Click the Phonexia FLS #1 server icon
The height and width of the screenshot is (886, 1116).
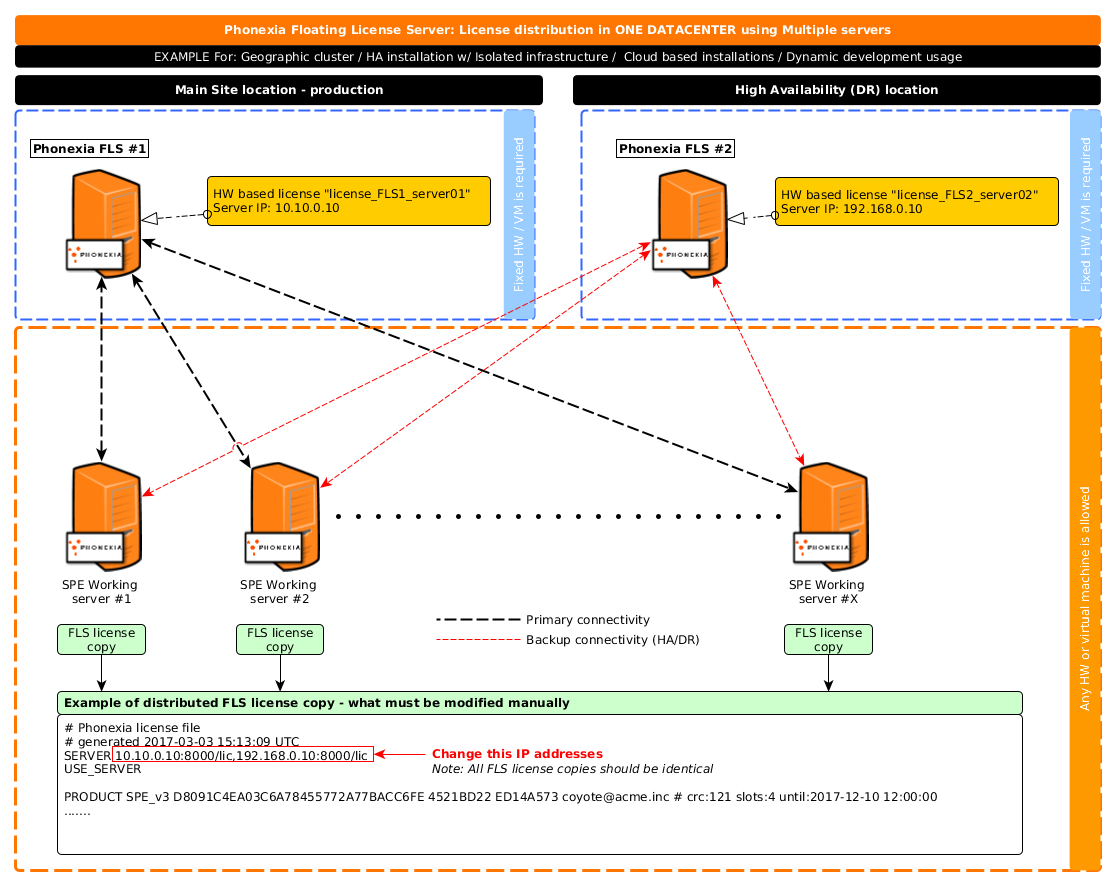(x=104, y=223)
